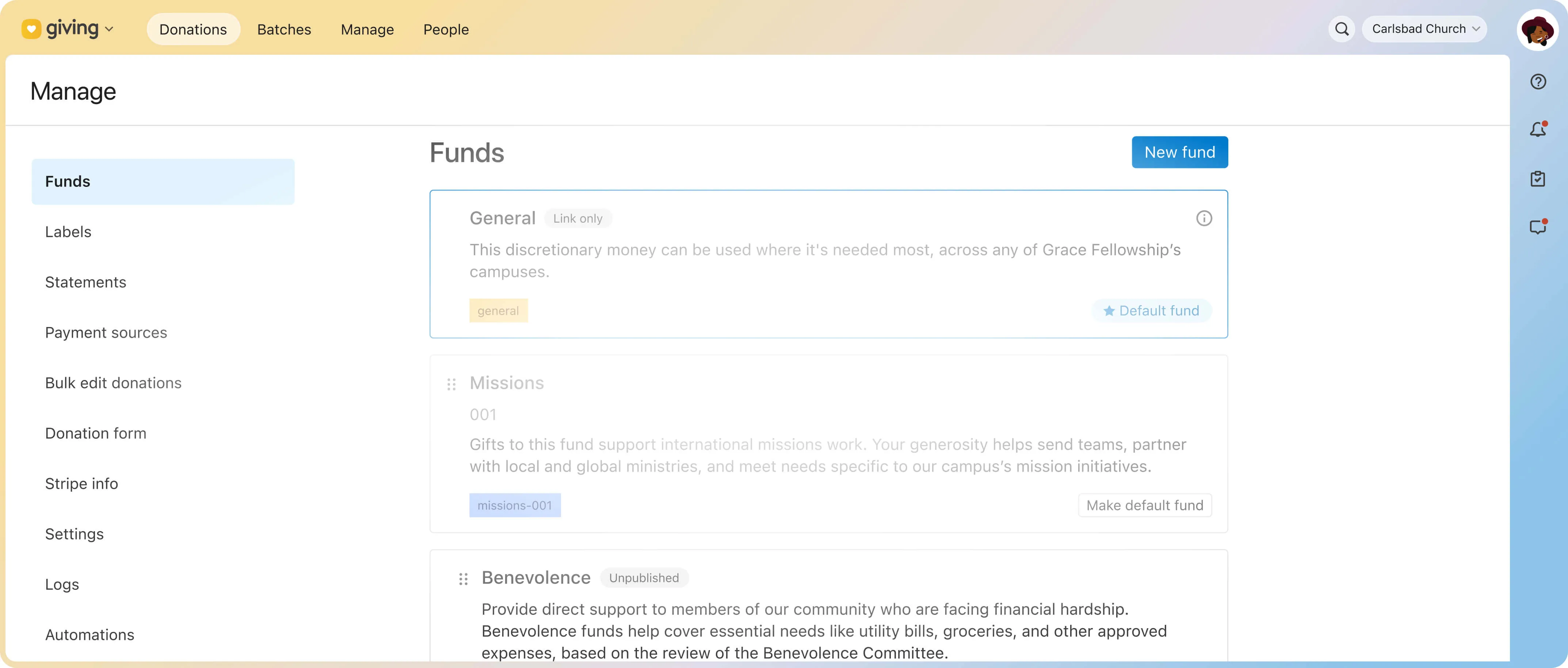
Task: Open Bulk edit donations
Action: [113, 383]
